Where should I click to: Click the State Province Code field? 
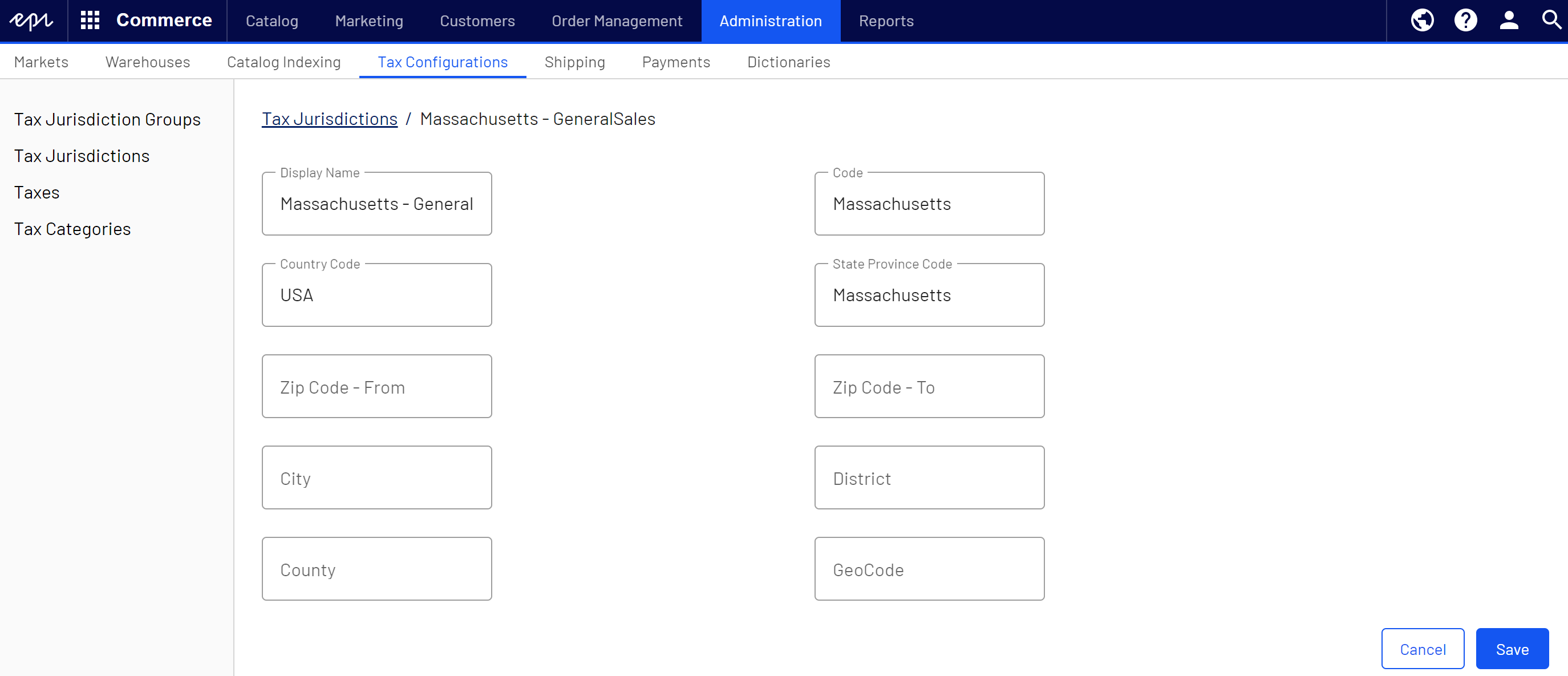(929, 296)
